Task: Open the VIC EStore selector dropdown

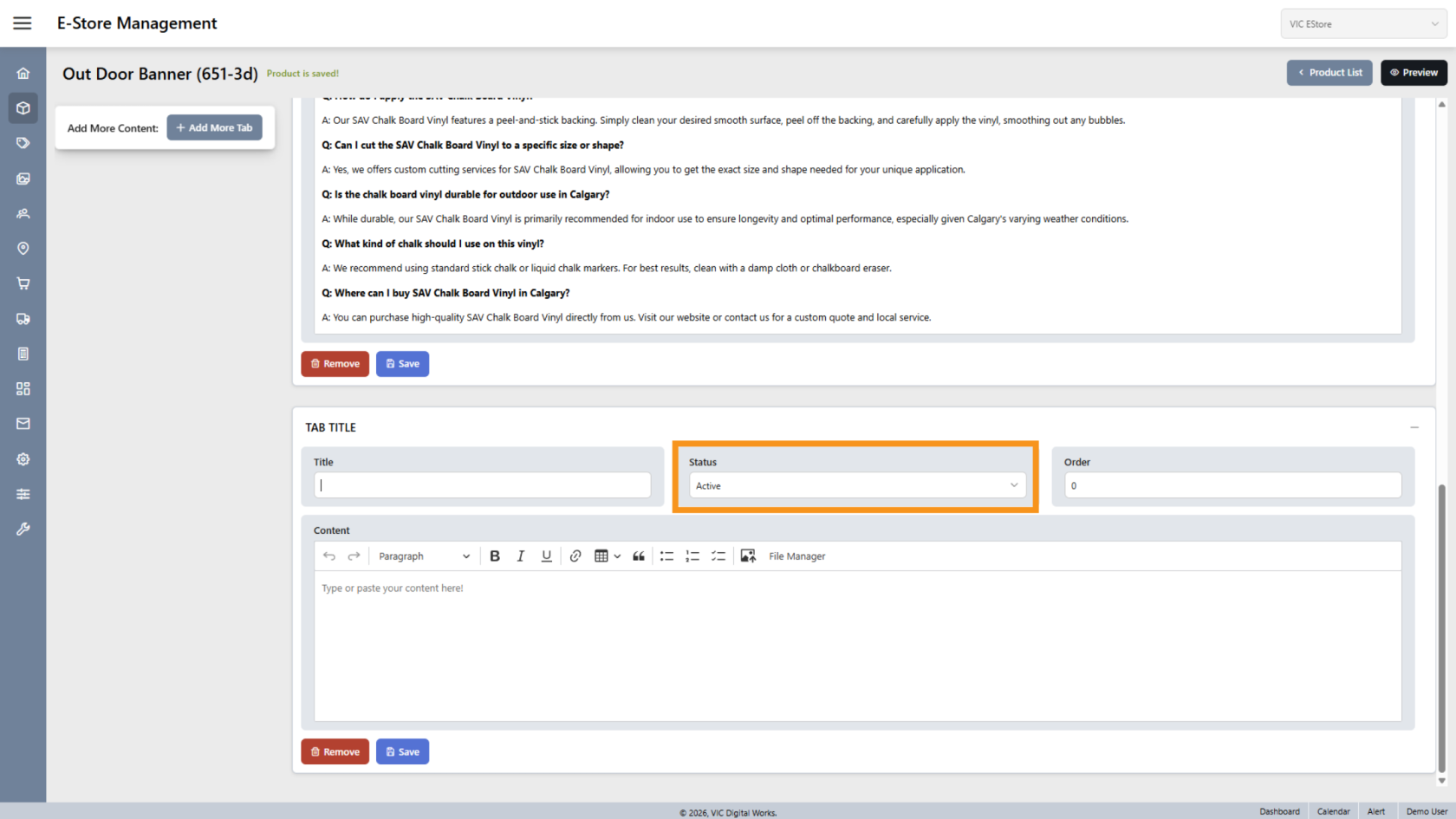Action: [x=1363, y=24]
